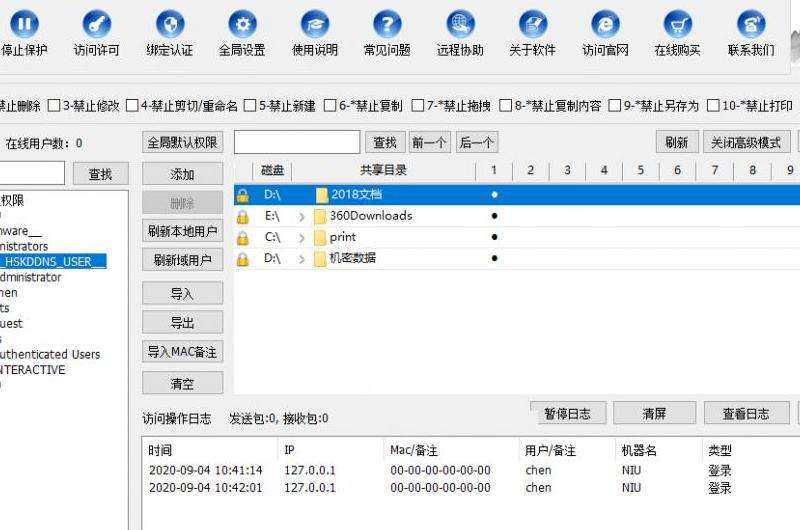The width and height of the screenshot is (800, 530).
Task: Click lock icon of 2018文档 row
Action: (x=243, y=195)
